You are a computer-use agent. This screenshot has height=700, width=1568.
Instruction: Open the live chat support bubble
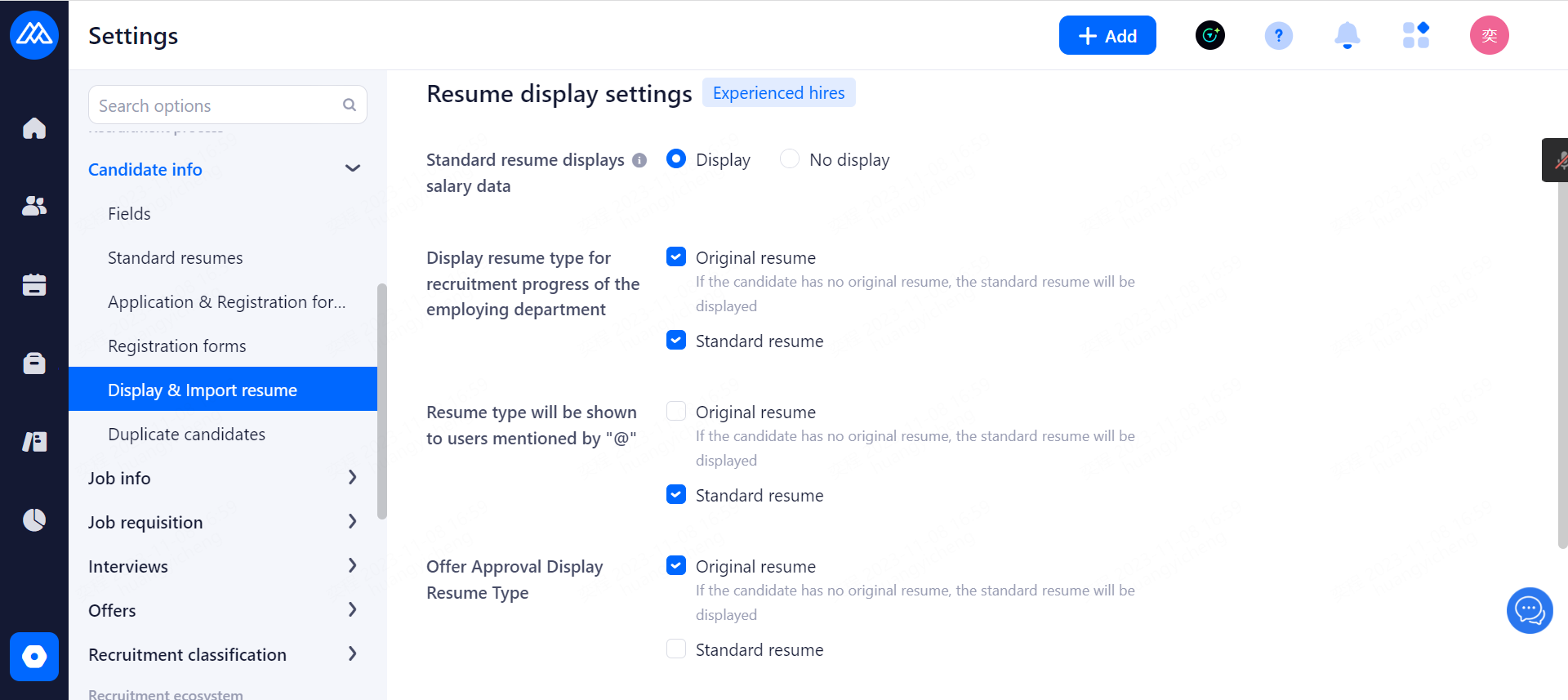[x=1529, y=610]
